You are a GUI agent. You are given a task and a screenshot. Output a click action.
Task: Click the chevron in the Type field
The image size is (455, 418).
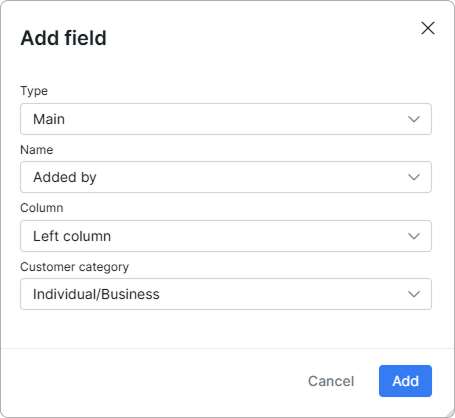[414, 119]
